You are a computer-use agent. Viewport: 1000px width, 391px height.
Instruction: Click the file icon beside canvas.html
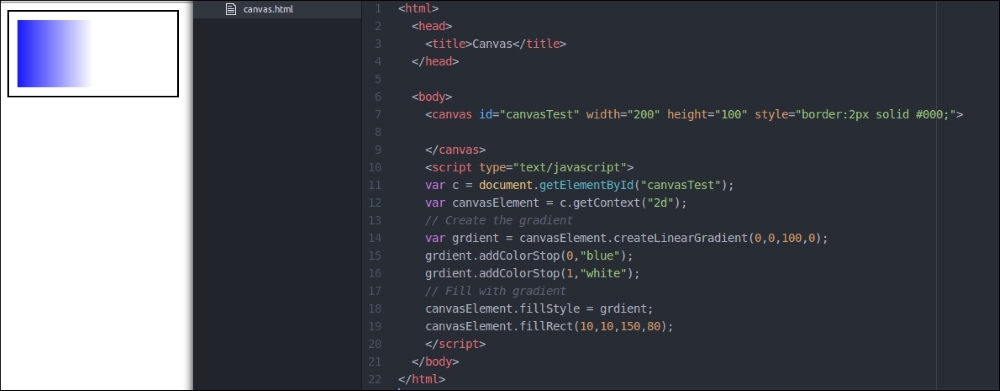click(x=231, y=10)
